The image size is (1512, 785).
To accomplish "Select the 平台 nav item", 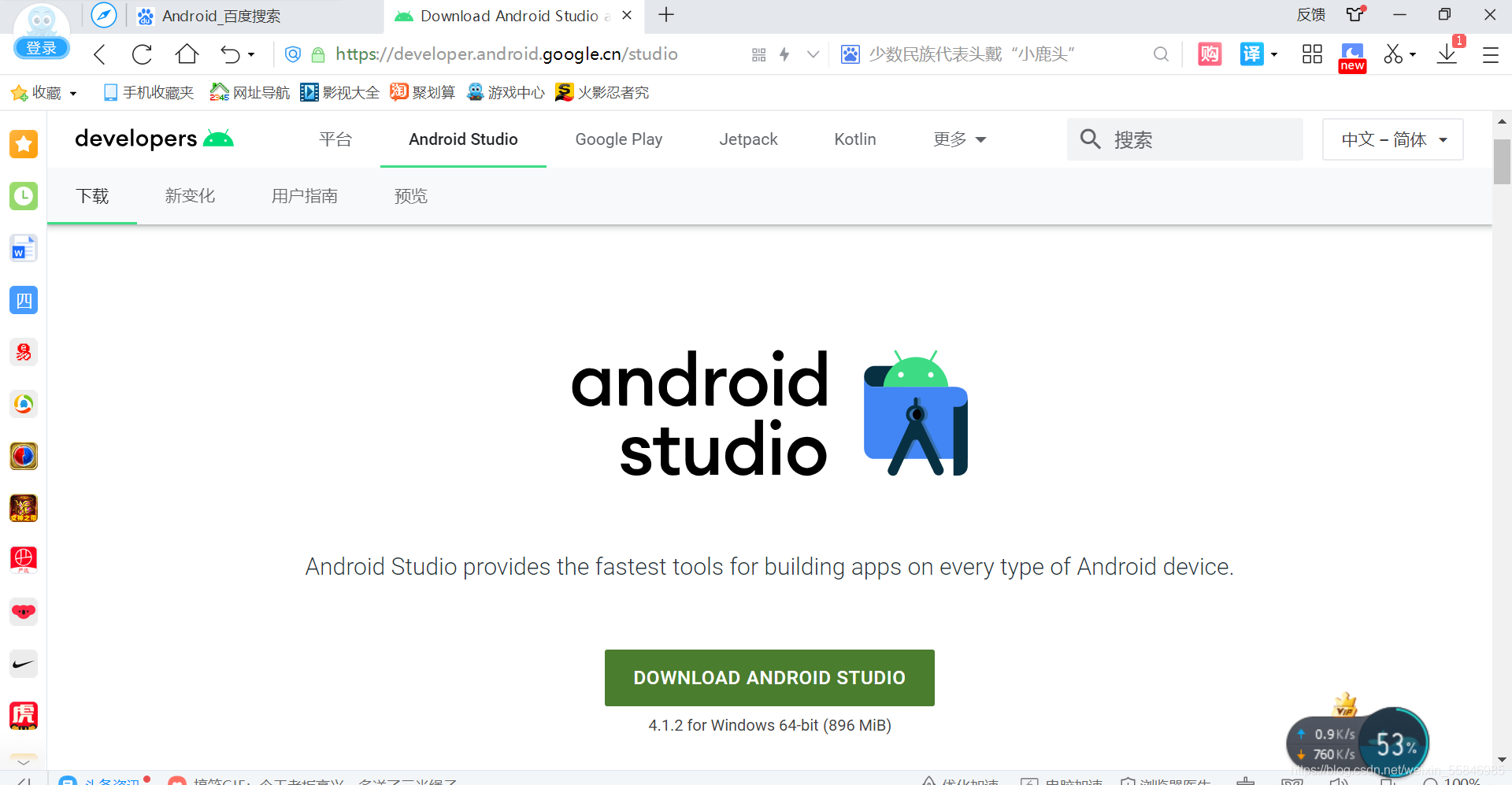I will point(335,139).
